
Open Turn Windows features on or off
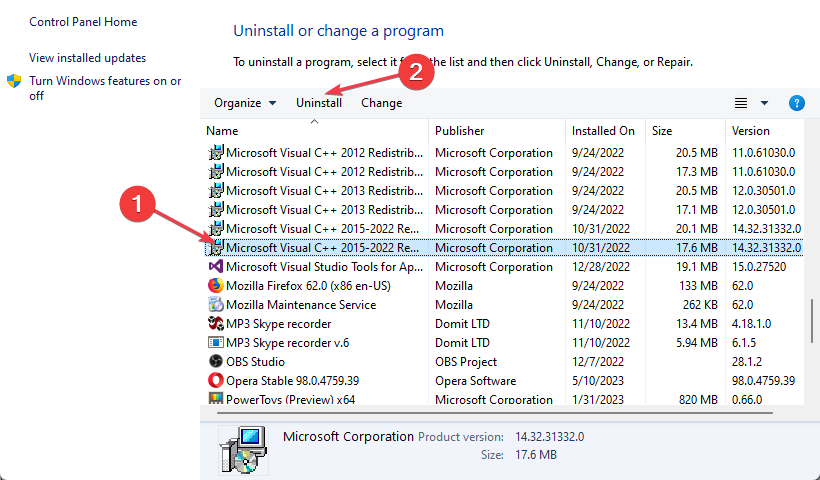point(105,88)
